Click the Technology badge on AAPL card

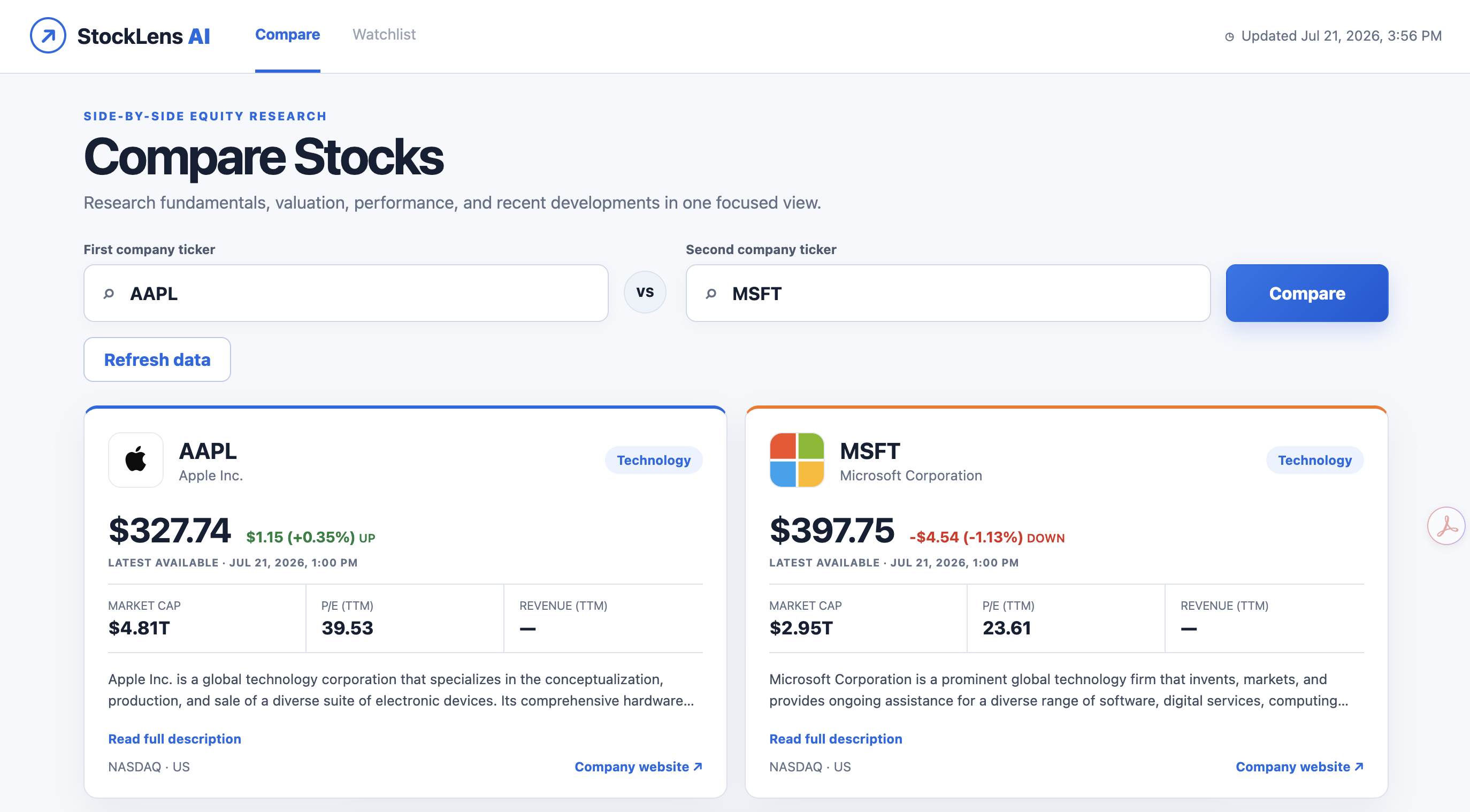[653, 460]
